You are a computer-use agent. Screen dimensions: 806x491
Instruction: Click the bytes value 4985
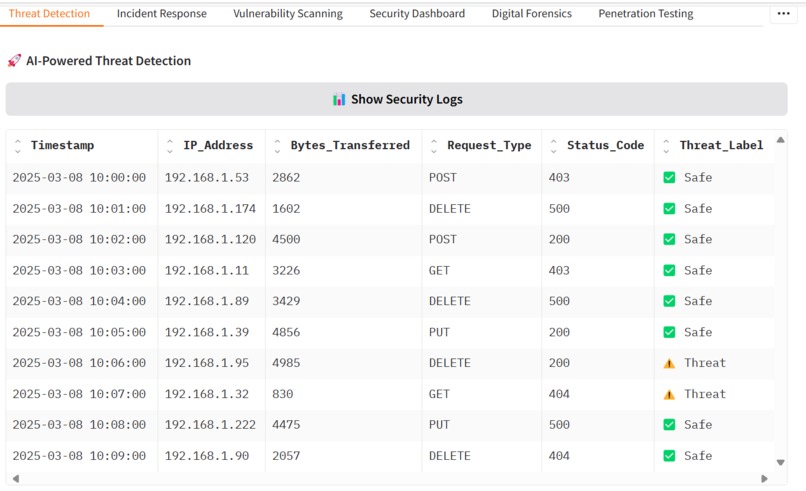click(x=286, y=363)
